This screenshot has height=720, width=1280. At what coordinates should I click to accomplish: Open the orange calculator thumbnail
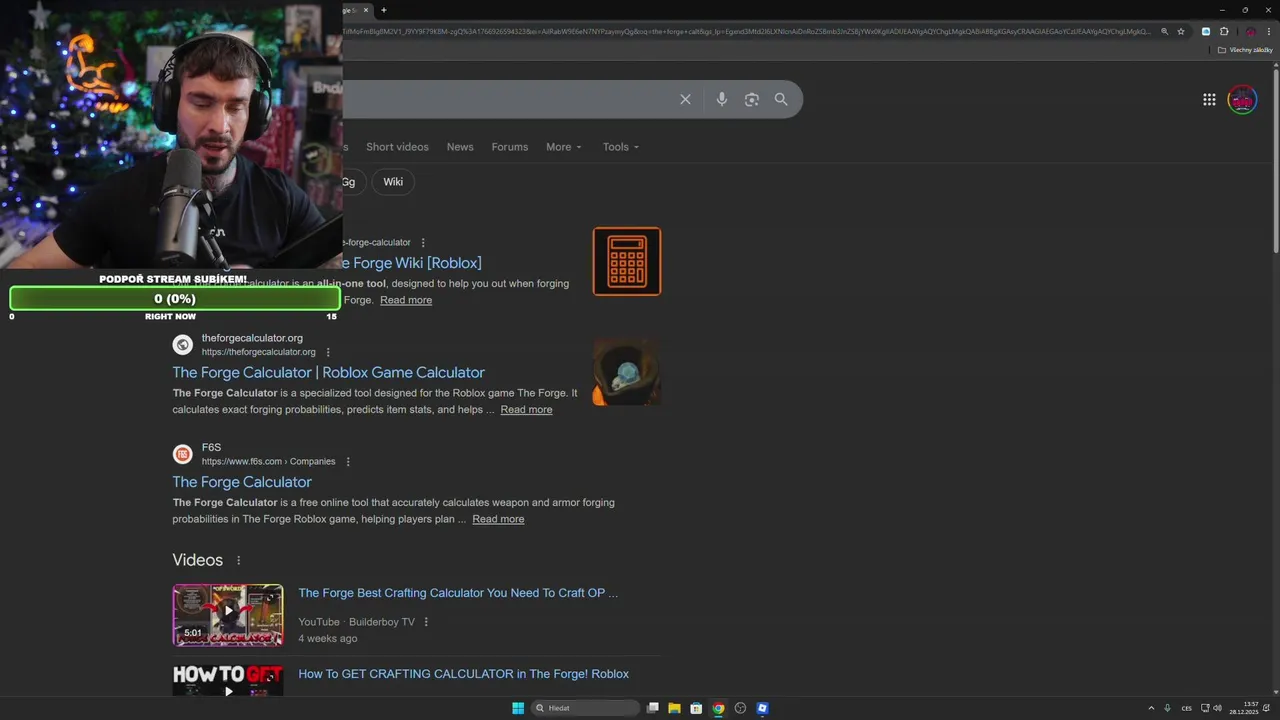pos(627,261)
